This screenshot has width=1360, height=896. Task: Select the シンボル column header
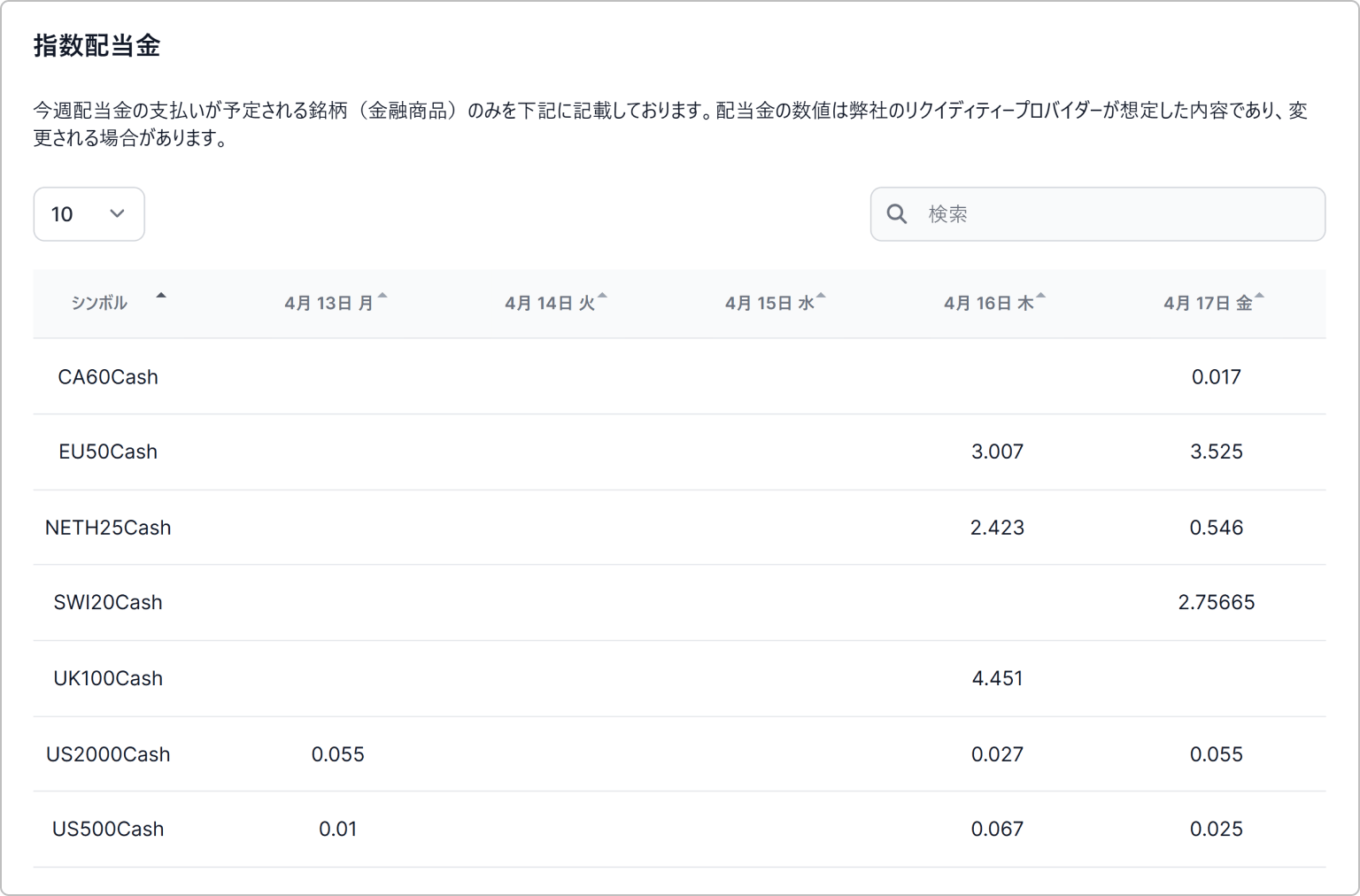point(98,303)
